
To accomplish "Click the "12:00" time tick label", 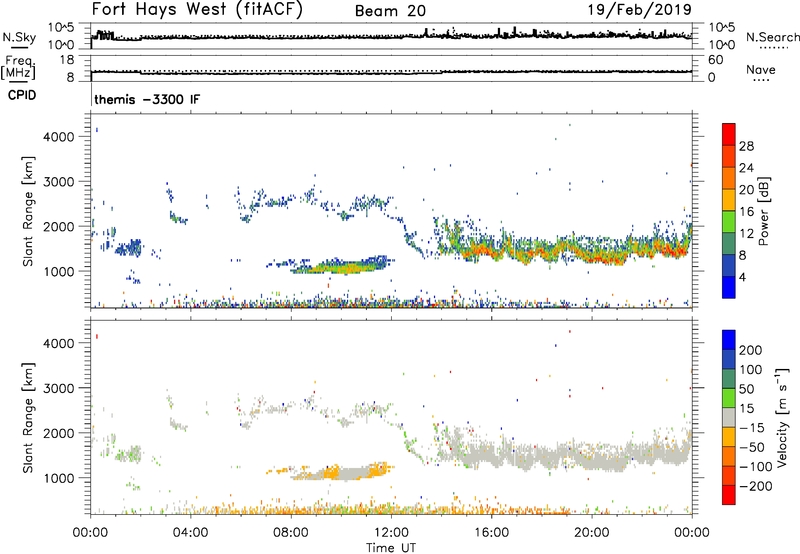I will (391, 533).
